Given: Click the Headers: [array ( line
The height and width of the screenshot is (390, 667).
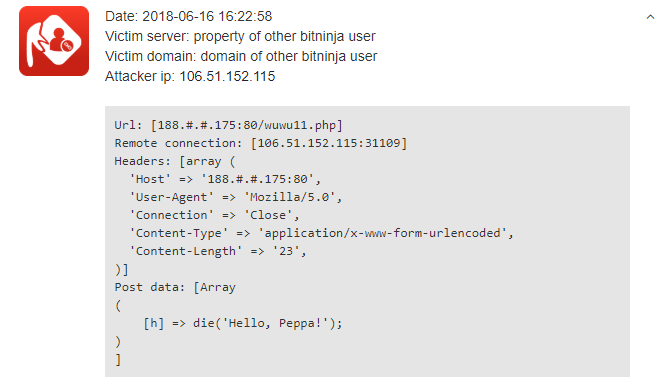Looking at the screenshot, I should click(174, 161).
